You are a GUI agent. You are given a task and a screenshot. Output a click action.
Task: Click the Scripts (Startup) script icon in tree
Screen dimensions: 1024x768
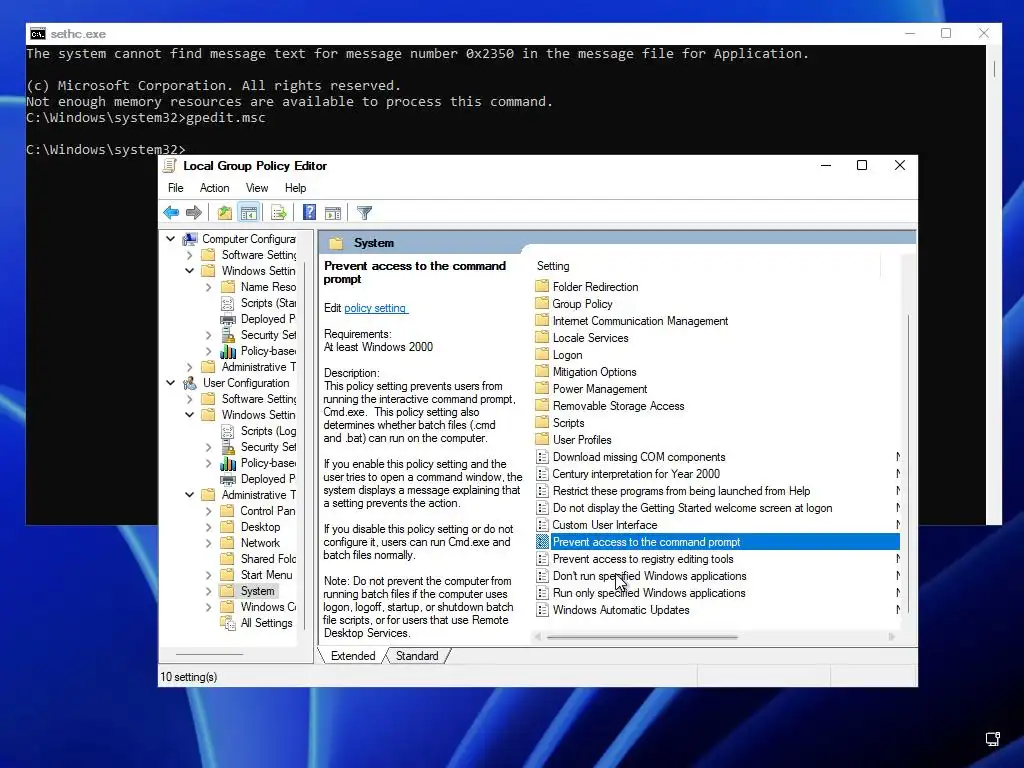227,303
